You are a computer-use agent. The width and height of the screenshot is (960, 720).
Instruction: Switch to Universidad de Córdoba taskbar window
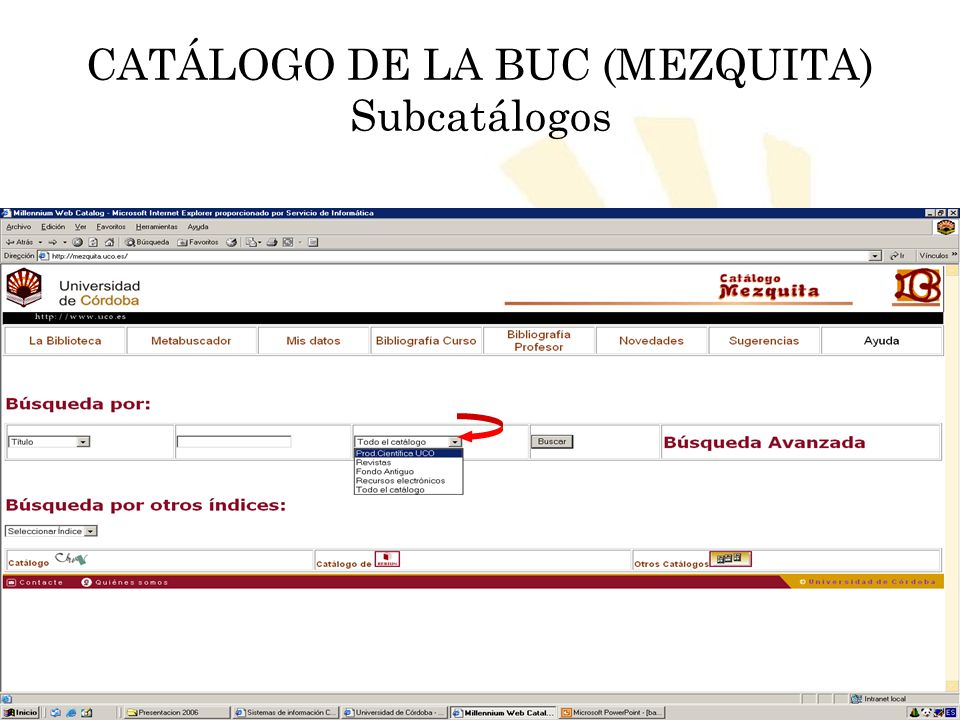pyautogui.click(x=394, y=713)
